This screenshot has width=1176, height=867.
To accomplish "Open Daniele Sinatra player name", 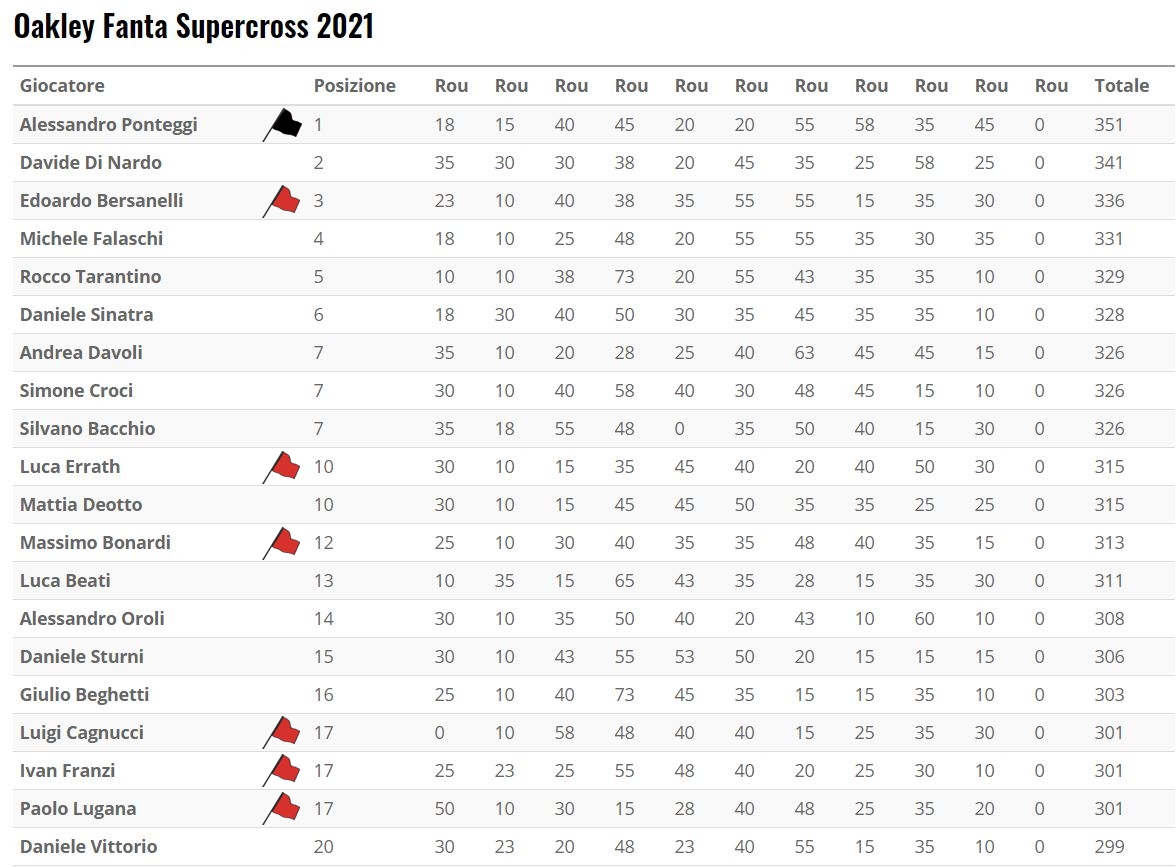I will pyautogui.click(x=86, y=314).
